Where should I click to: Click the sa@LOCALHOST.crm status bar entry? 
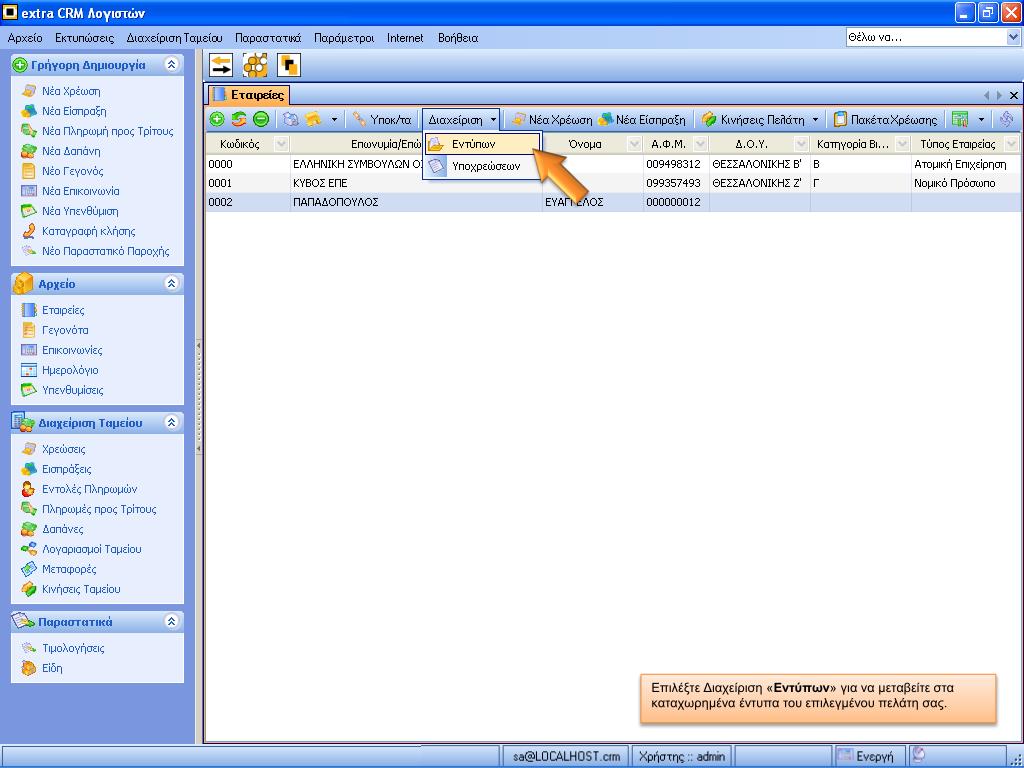coord(566,756)
